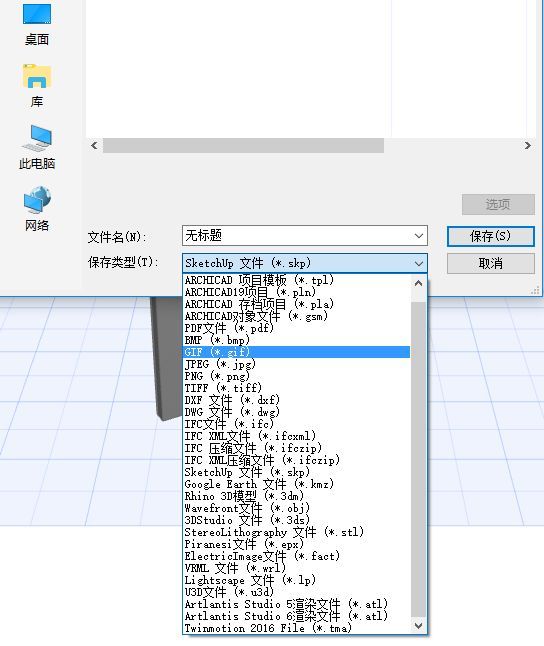Click the file name field containing 无标题
This screenshot has height=646, width=544.
point(305,236)
